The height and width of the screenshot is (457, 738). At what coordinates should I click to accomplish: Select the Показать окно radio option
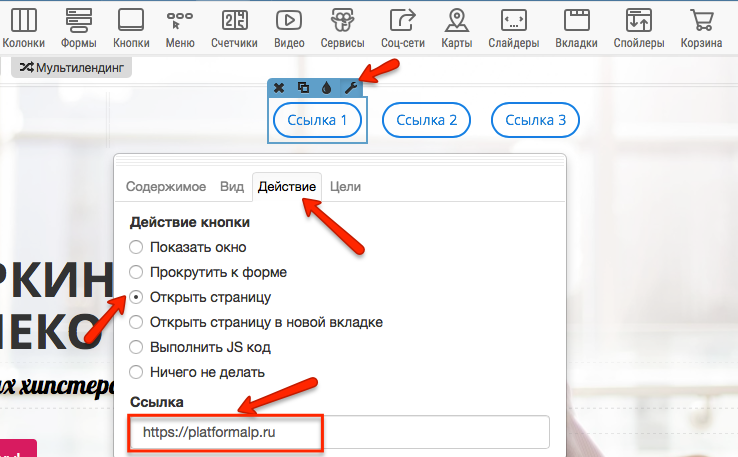[x=136, y=247]
